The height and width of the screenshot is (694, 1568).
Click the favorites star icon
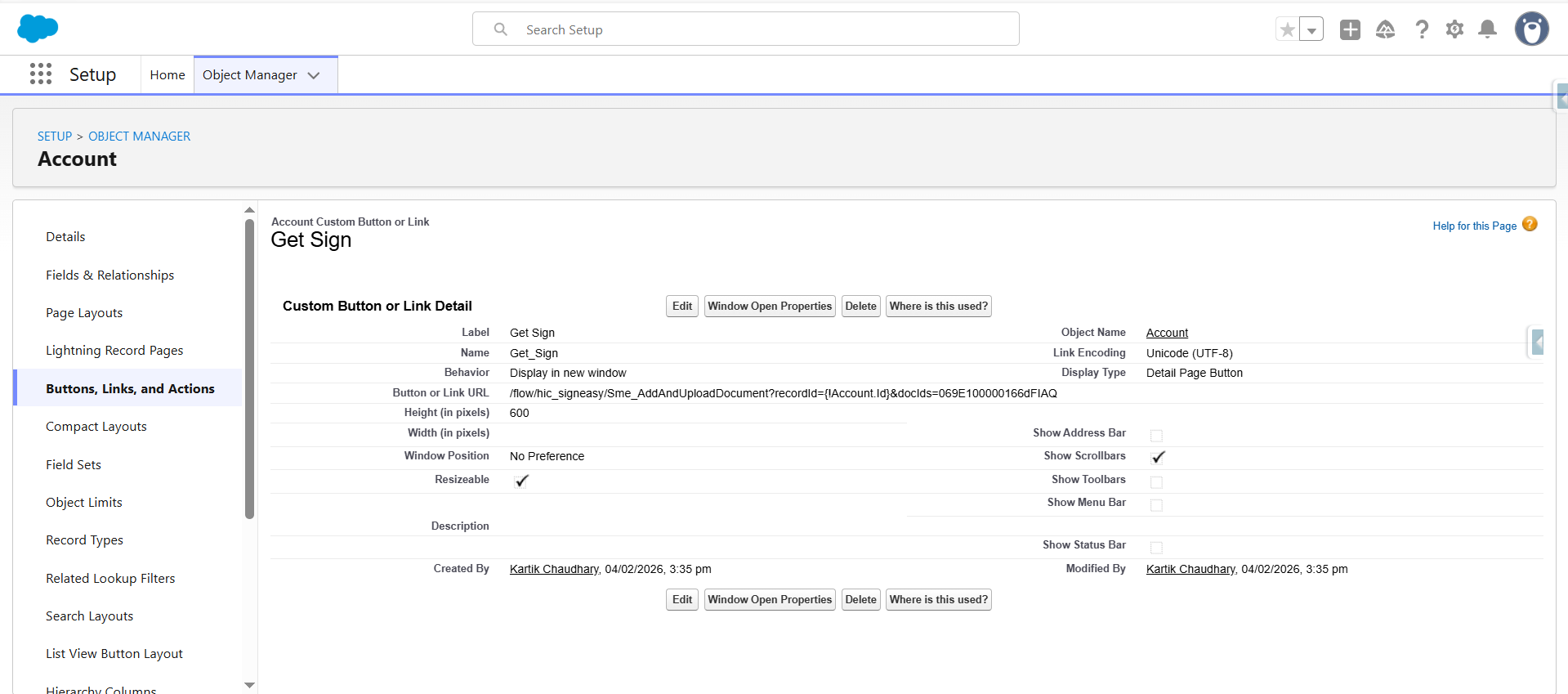[1288, 30]
